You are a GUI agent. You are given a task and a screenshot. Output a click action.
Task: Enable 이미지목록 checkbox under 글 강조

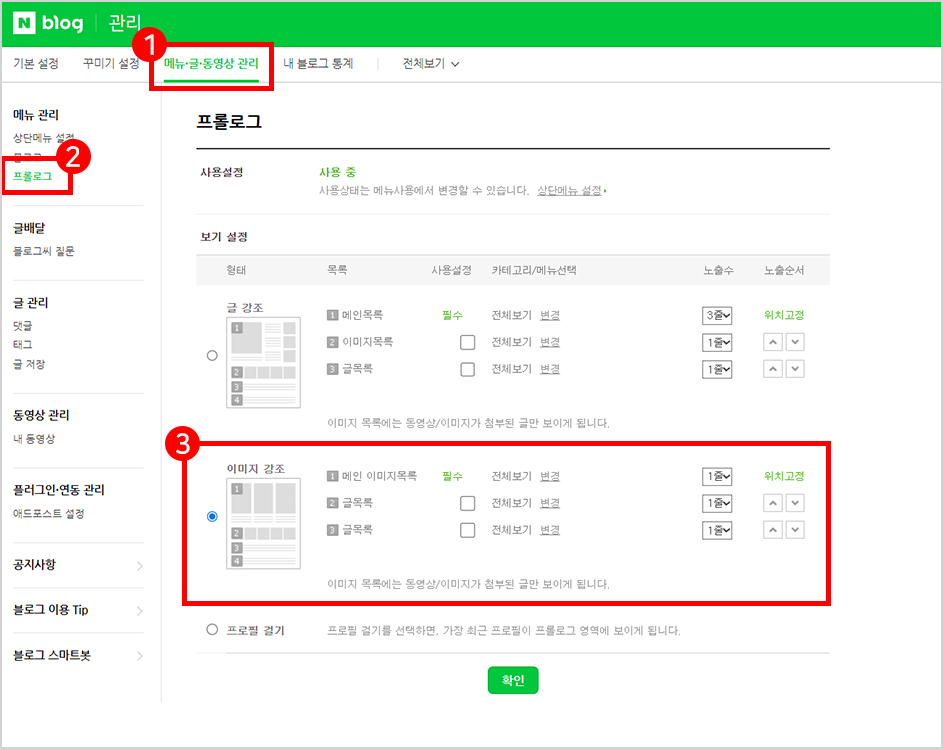(467, 342)
